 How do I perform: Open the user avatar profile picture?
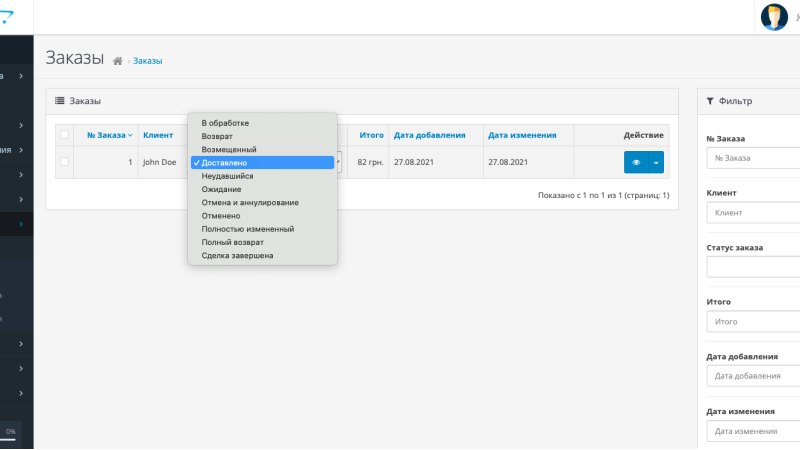tap(774, 17)
